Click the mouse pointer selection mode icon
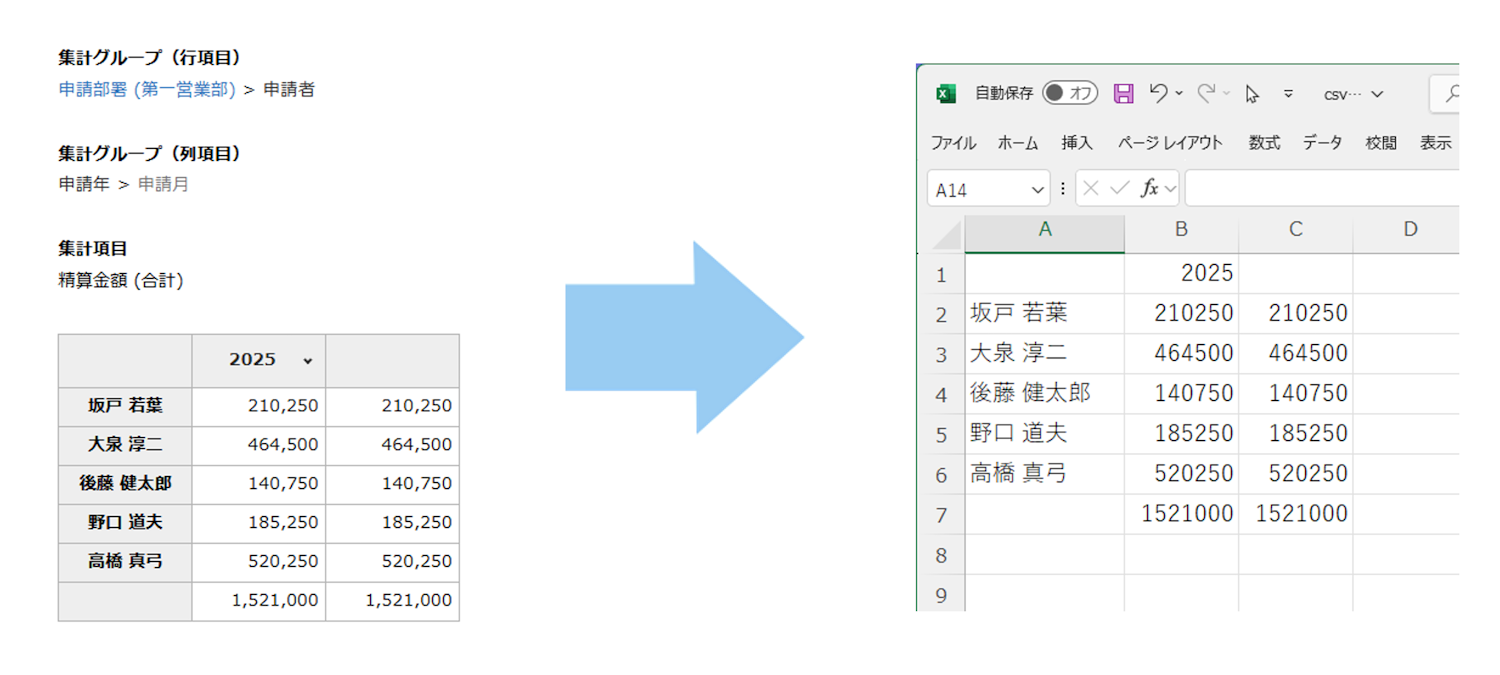 [1252, 94]
